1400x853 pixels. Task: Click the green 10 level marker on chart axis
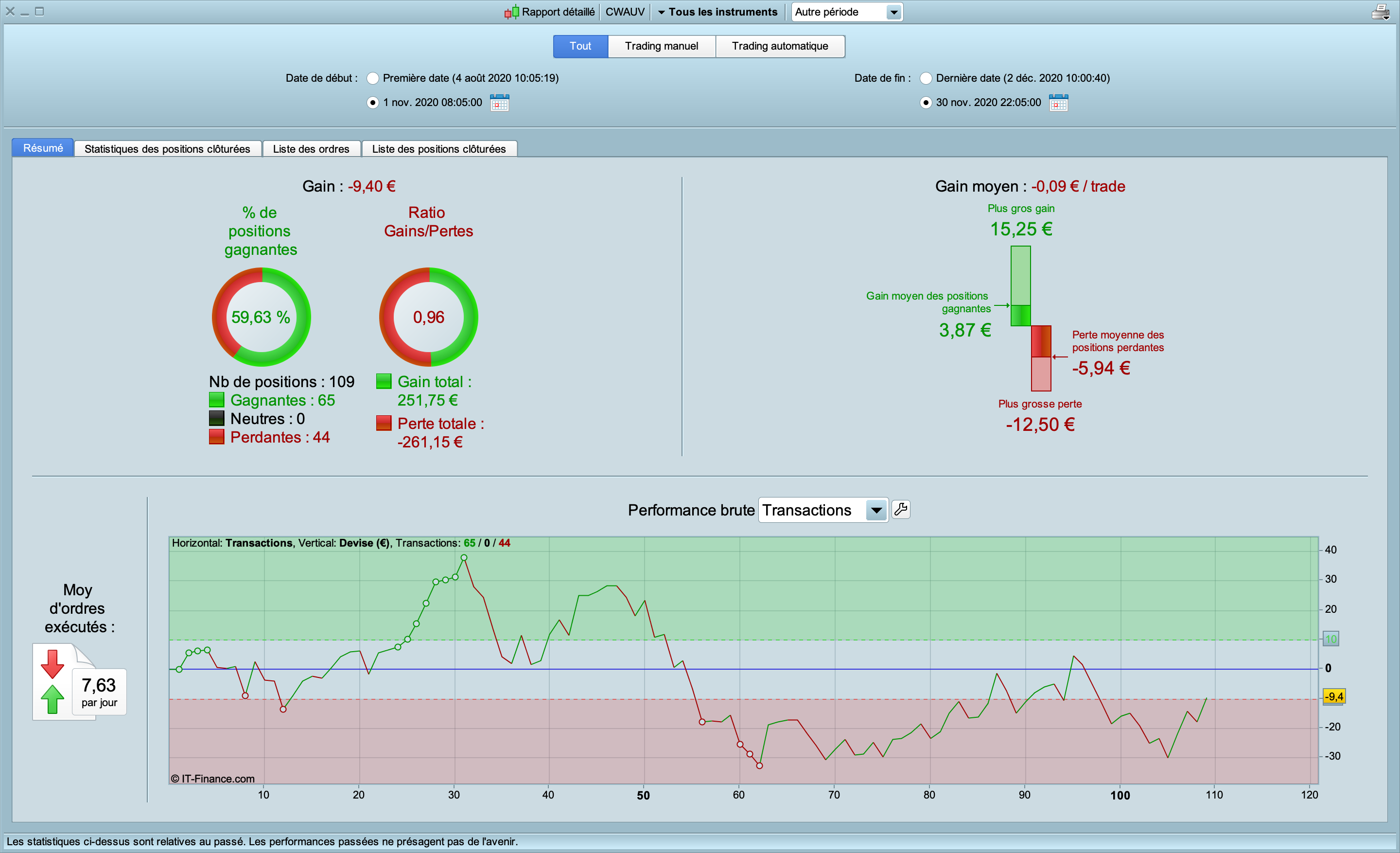click(x=1330, y=639)
